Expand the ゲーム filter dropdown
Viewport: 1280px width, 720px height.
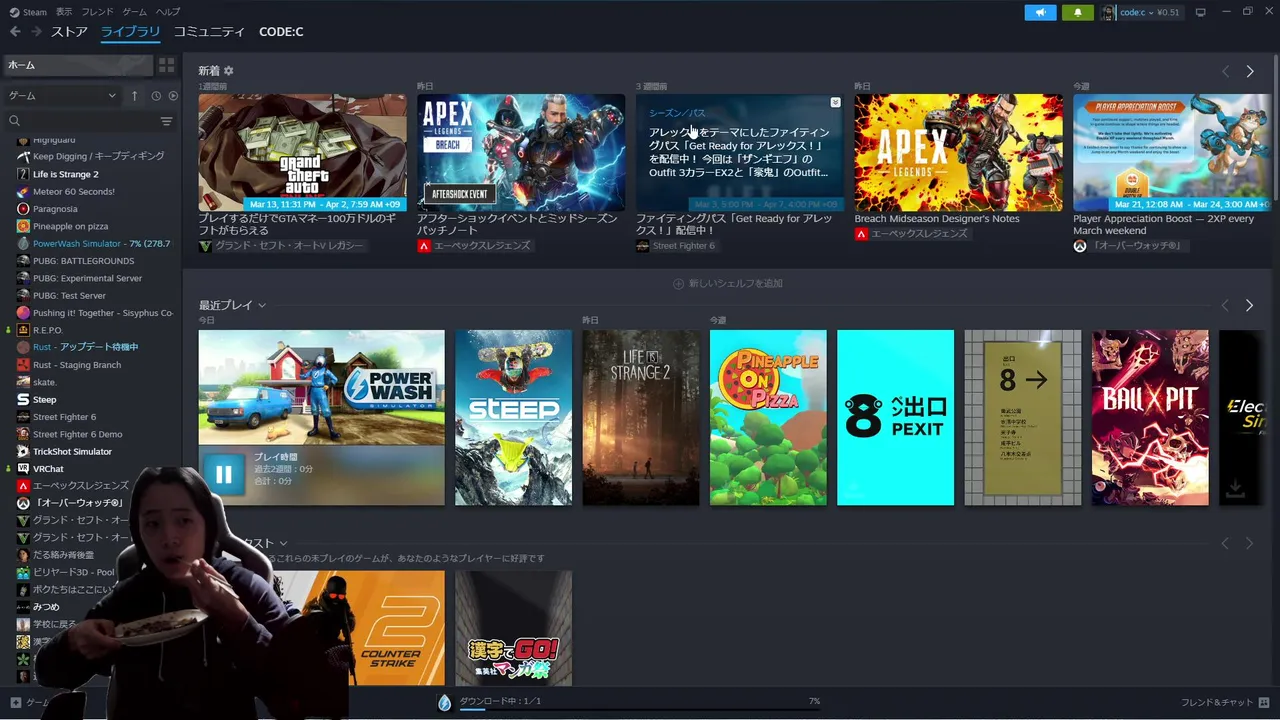tap(62, 96)
